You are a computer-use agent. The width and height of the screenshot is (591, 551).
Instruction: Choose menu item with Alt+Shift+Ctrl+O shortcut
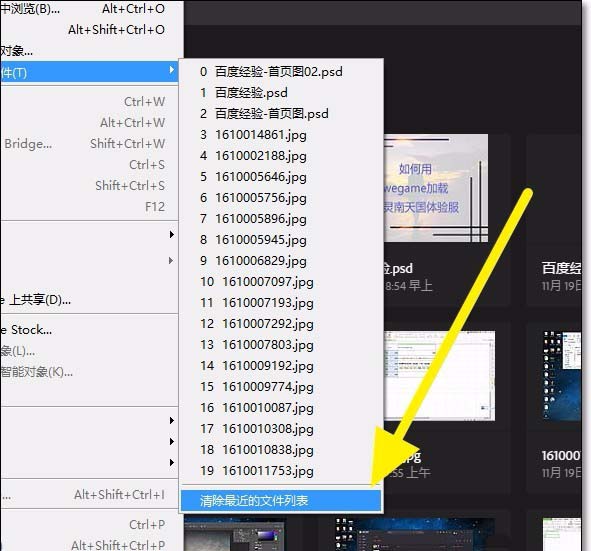click(89, 30)
